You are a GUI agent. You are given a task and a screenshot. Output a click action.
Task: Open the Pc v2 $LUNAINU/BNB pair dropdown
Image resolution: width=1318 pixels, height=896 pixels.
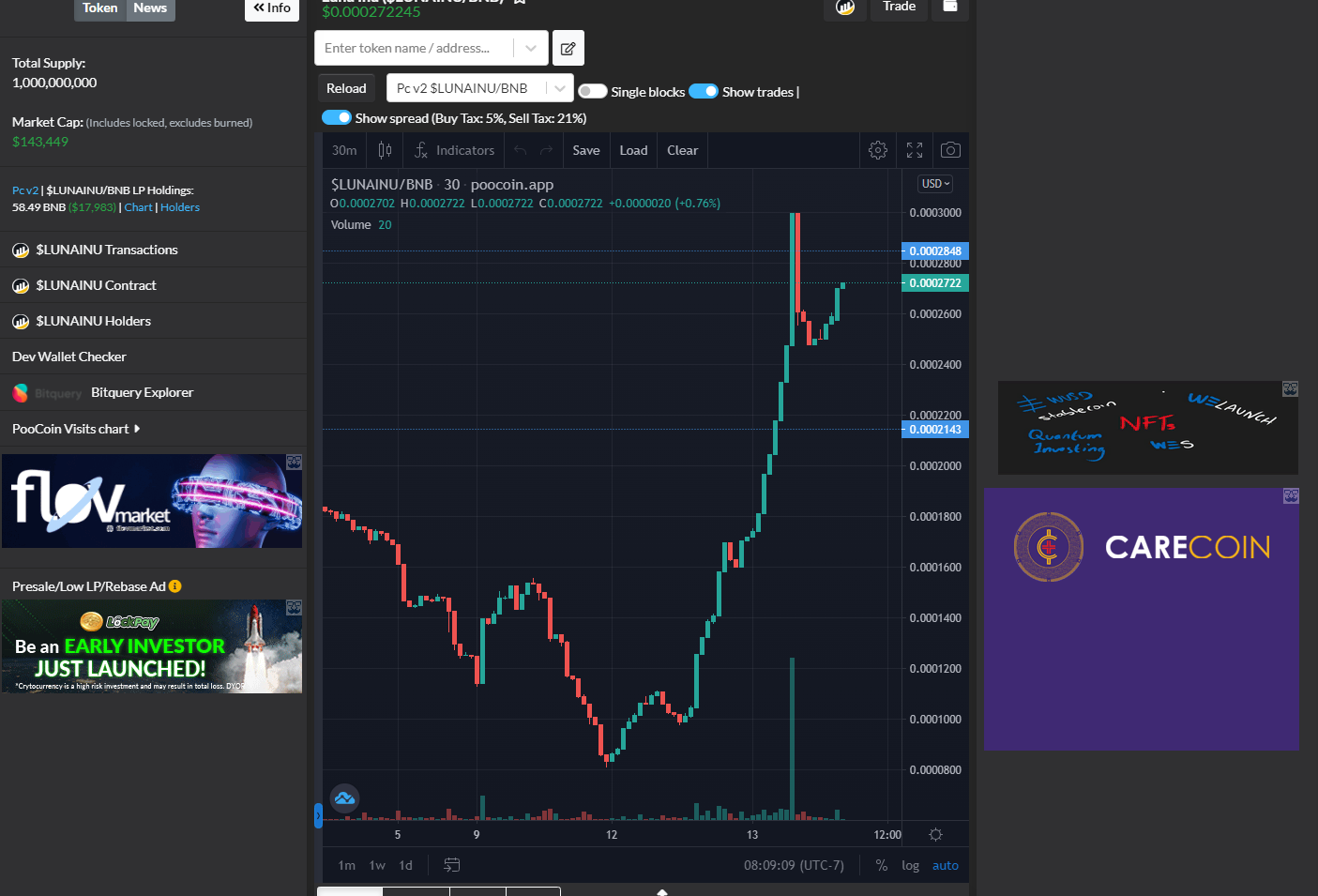(479, 88)
